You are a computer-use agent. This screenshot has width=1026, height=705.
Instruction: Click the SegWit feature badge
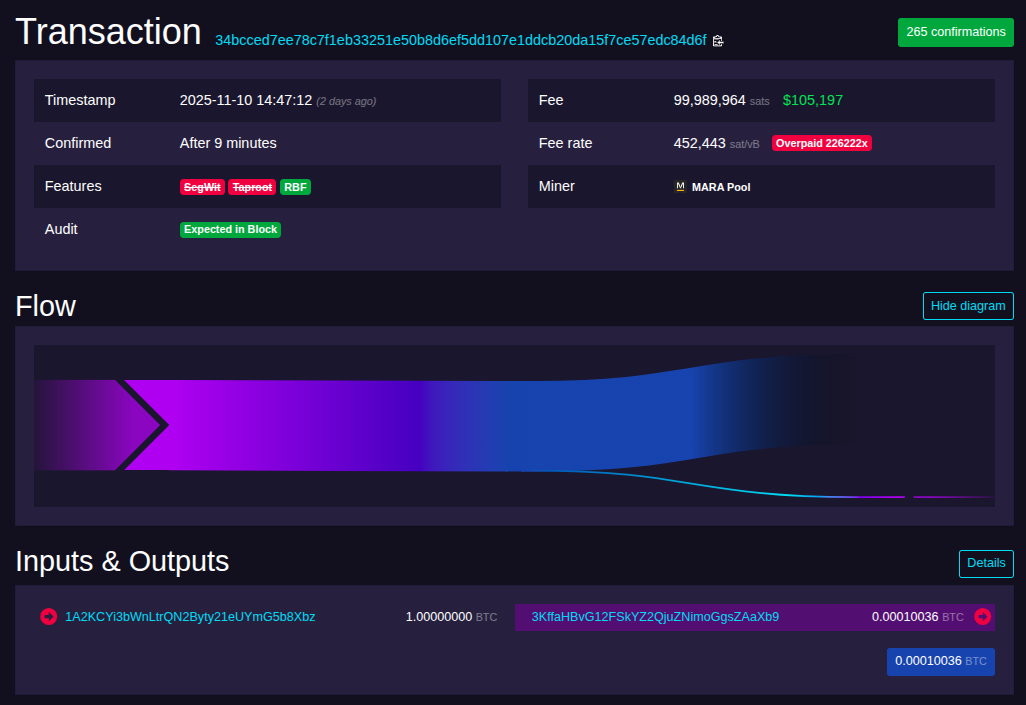(202, 187)
